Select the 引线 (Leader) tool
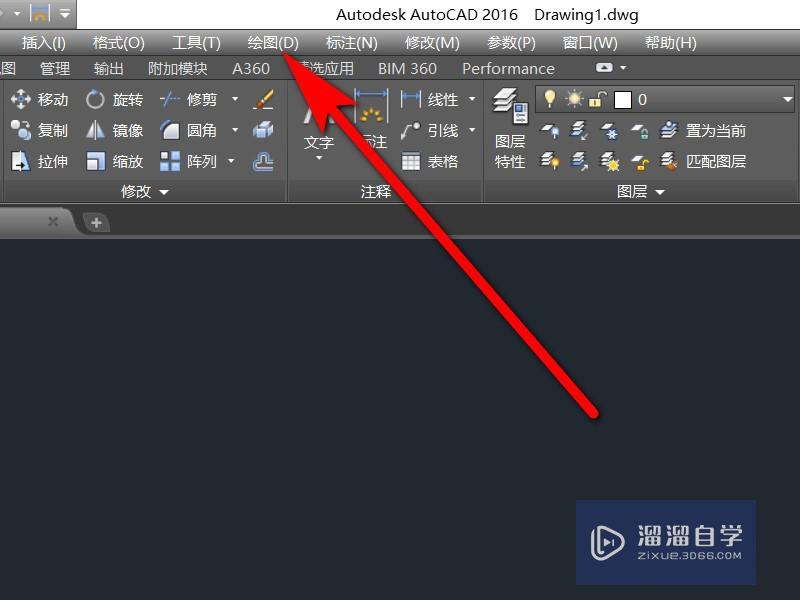Viewport: 800px width, 600px height. [x=430, y=131]
